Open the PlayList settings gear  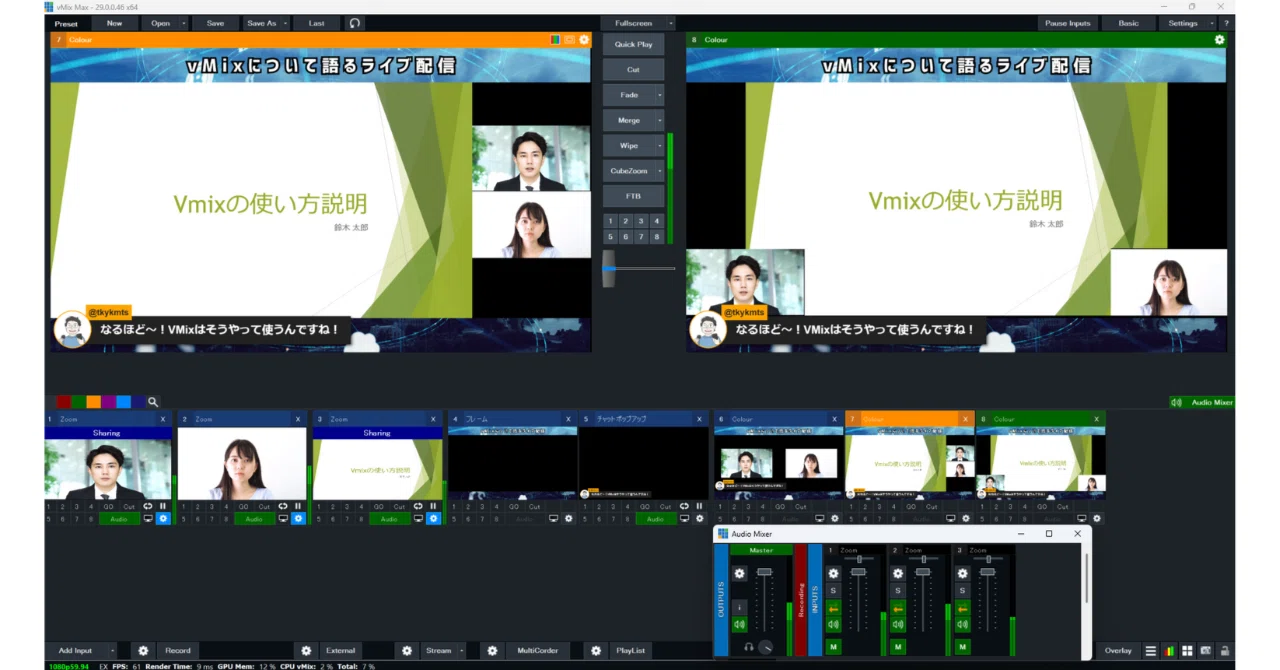[x=596, y=651]
